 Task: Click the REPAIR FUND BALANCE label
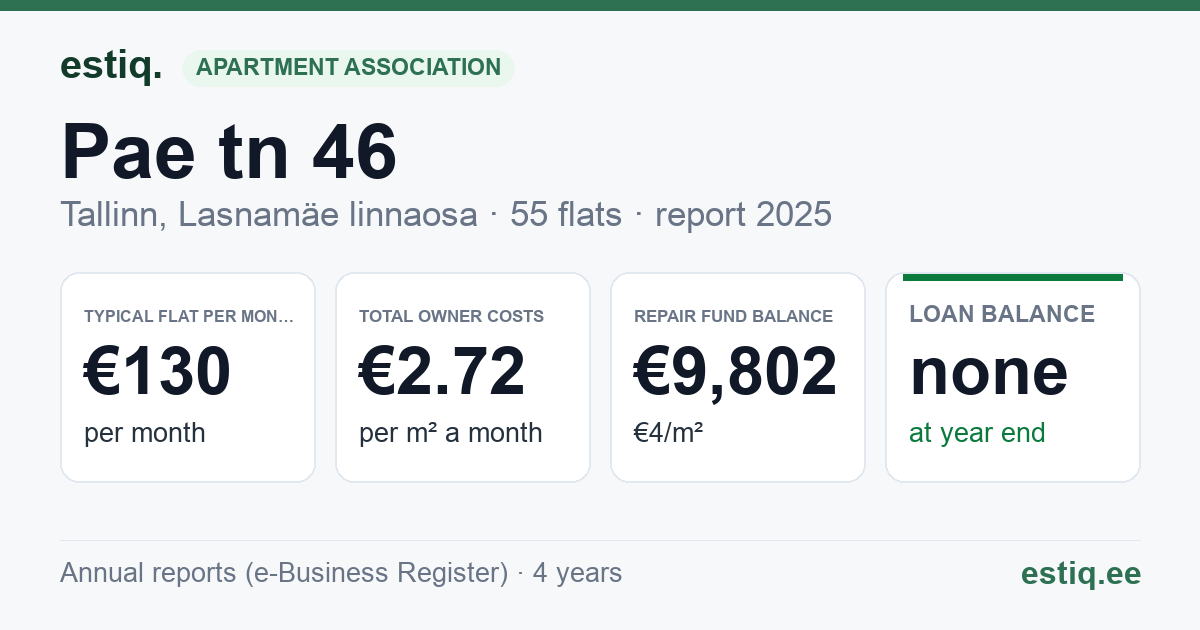point(733,316)
